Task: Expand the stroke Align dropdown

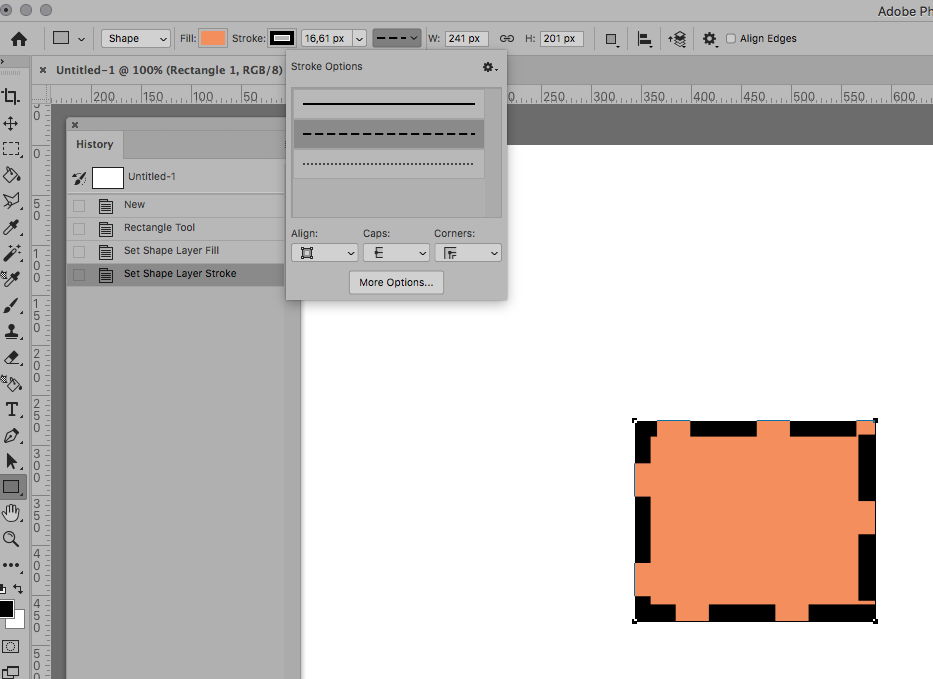Action: pos(323,253)
